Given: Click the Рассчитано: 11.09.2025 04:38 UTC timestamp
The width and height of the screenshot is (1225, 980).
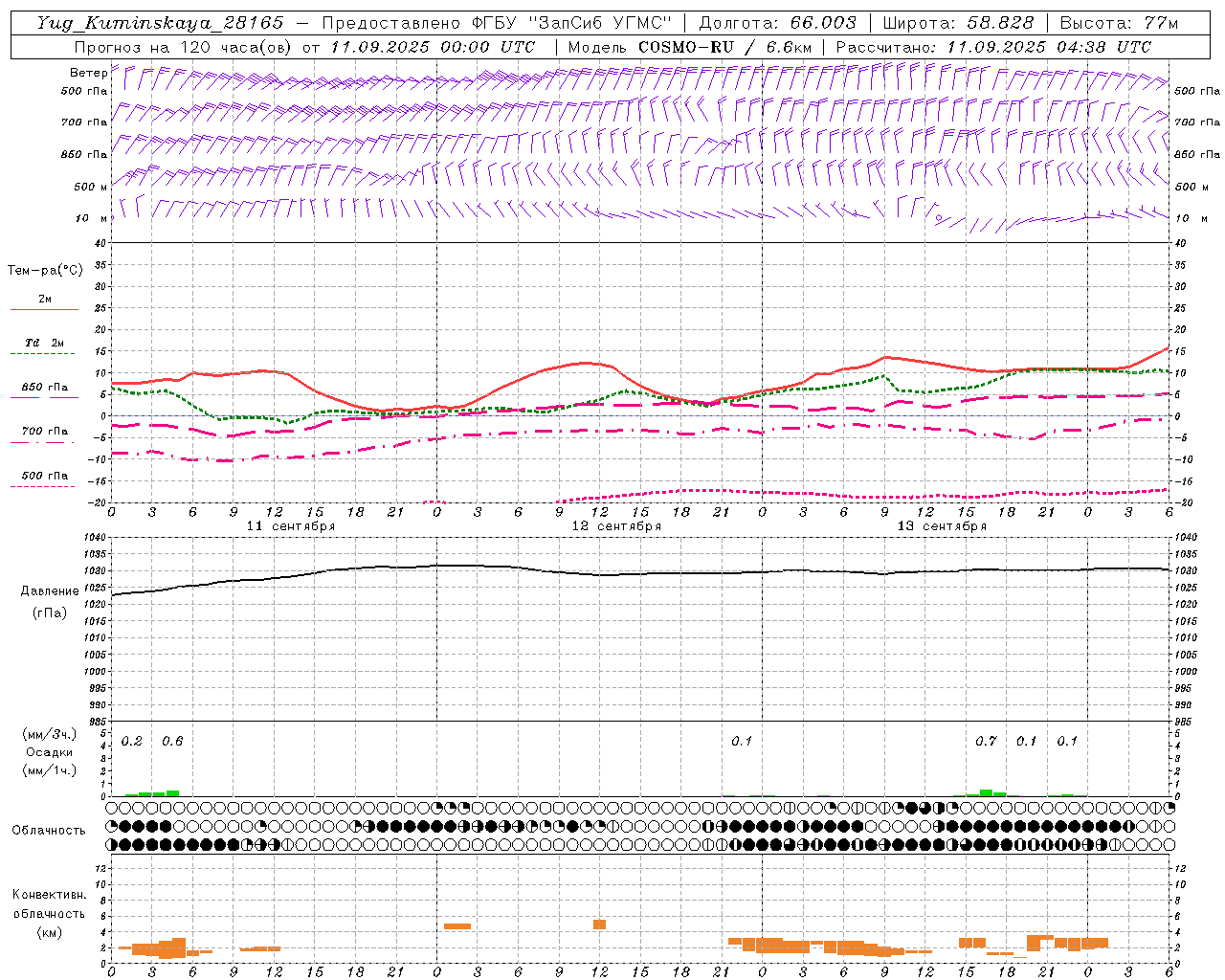Looking at the screenshot, I should click(x=993, y=47).
